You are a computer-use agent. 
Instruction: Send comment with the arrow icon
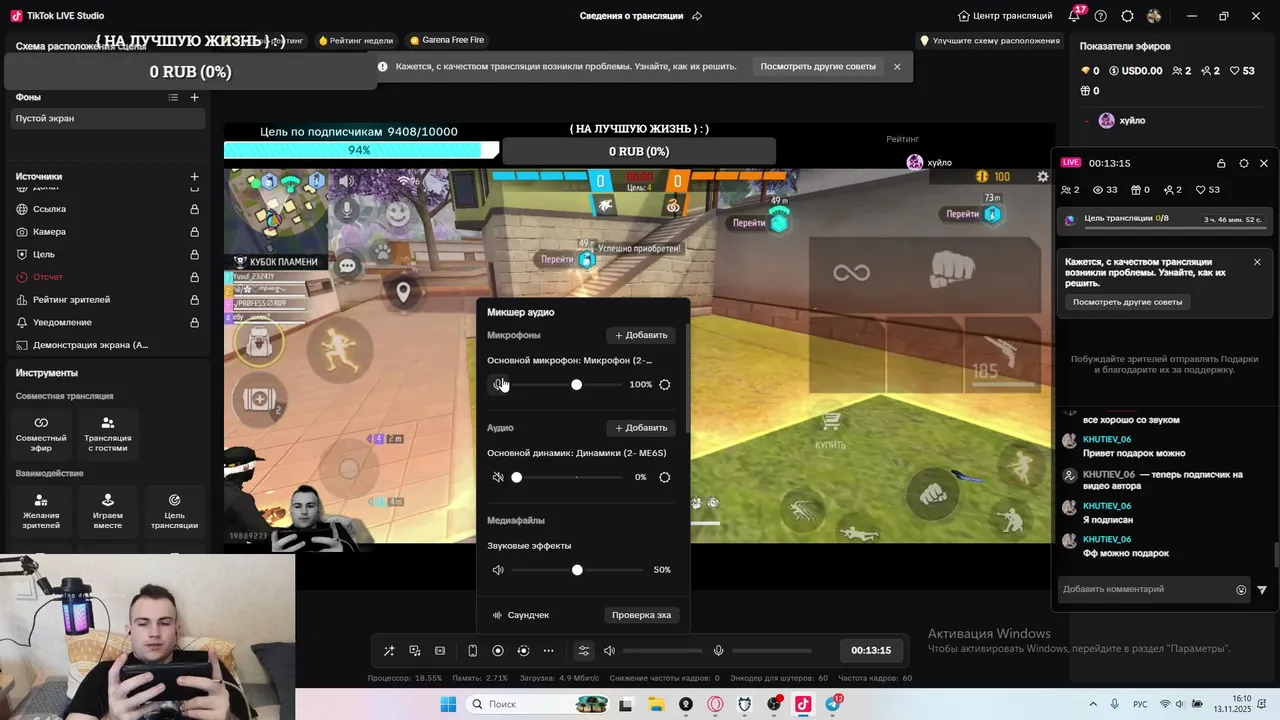pyautogui.click(x=1262, y=590)
